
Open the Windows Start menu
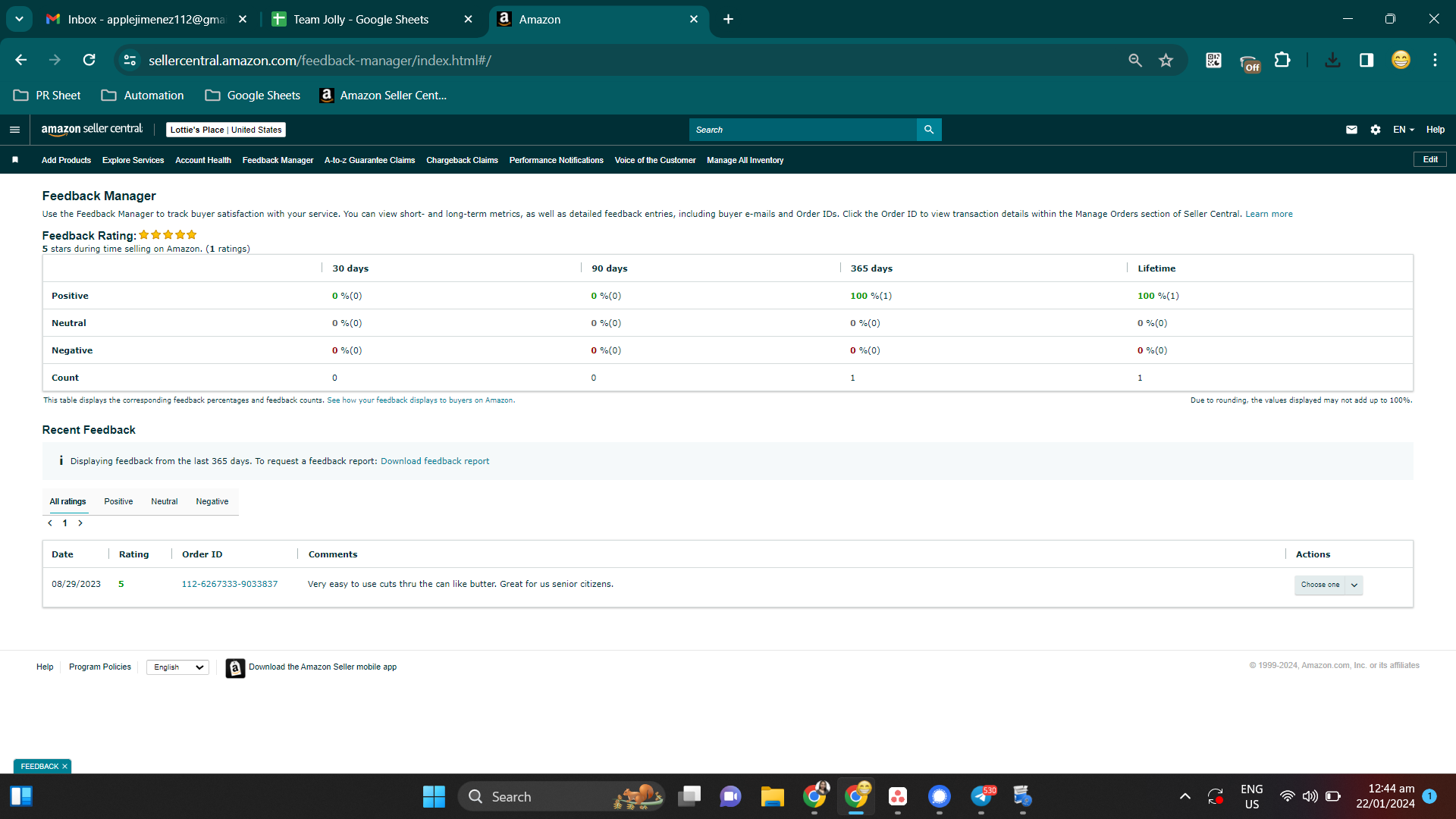pos(434,796)
